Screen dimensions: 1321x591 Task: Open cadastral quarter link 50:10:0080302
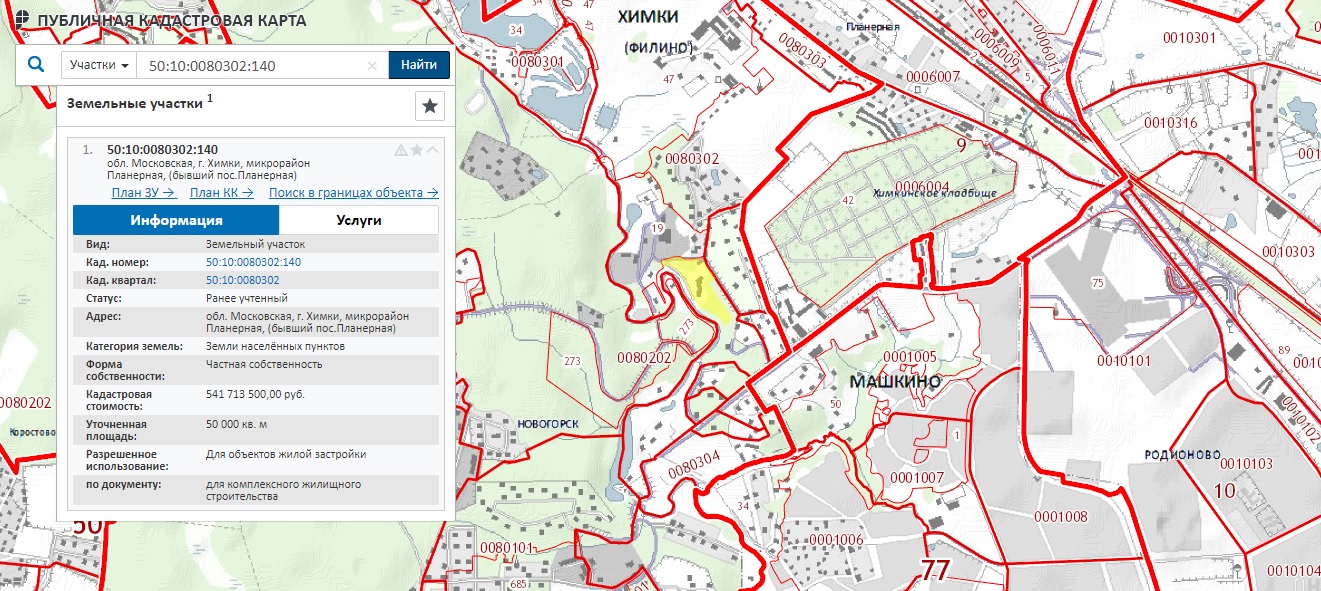[x=242, y=280]
